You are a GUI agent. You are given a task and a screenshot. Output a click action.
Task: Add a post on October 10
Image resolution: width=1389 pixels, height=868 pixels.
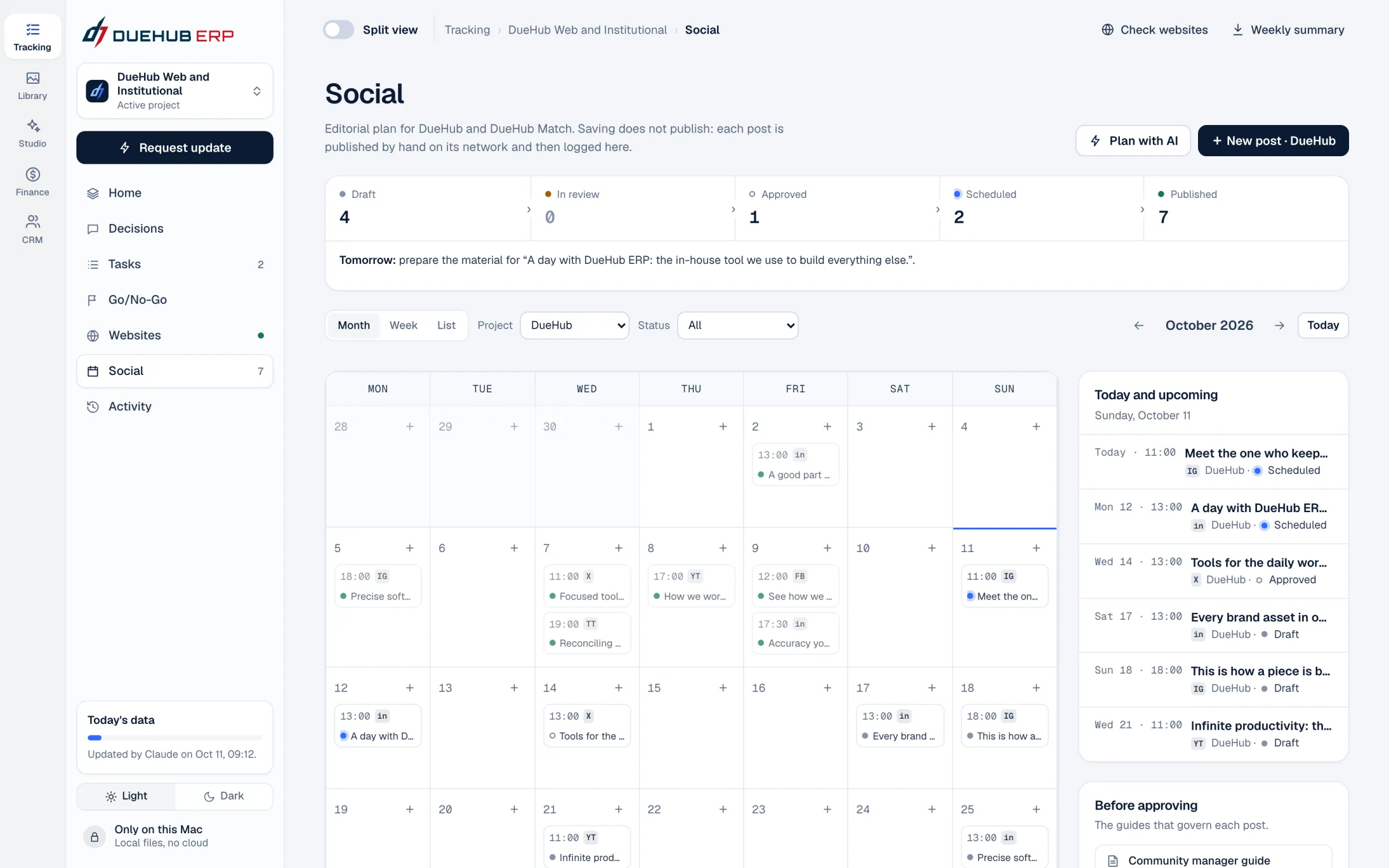tap(932, 548)
